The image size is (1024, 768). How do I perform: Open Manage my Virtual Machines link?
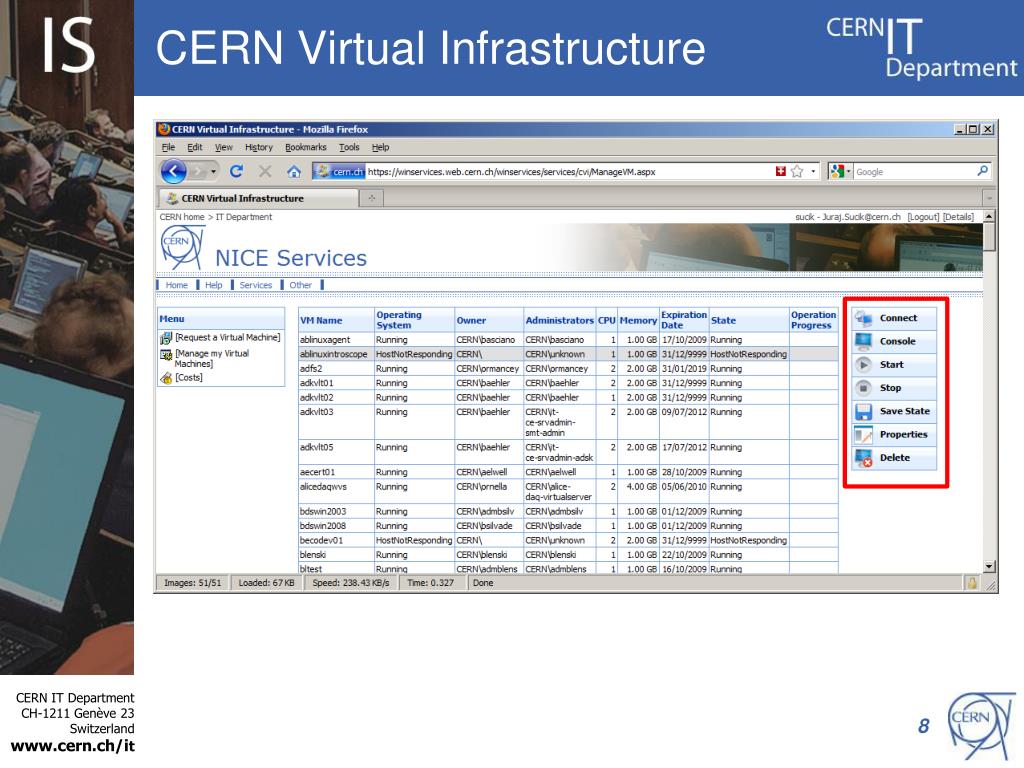(212, 359)
